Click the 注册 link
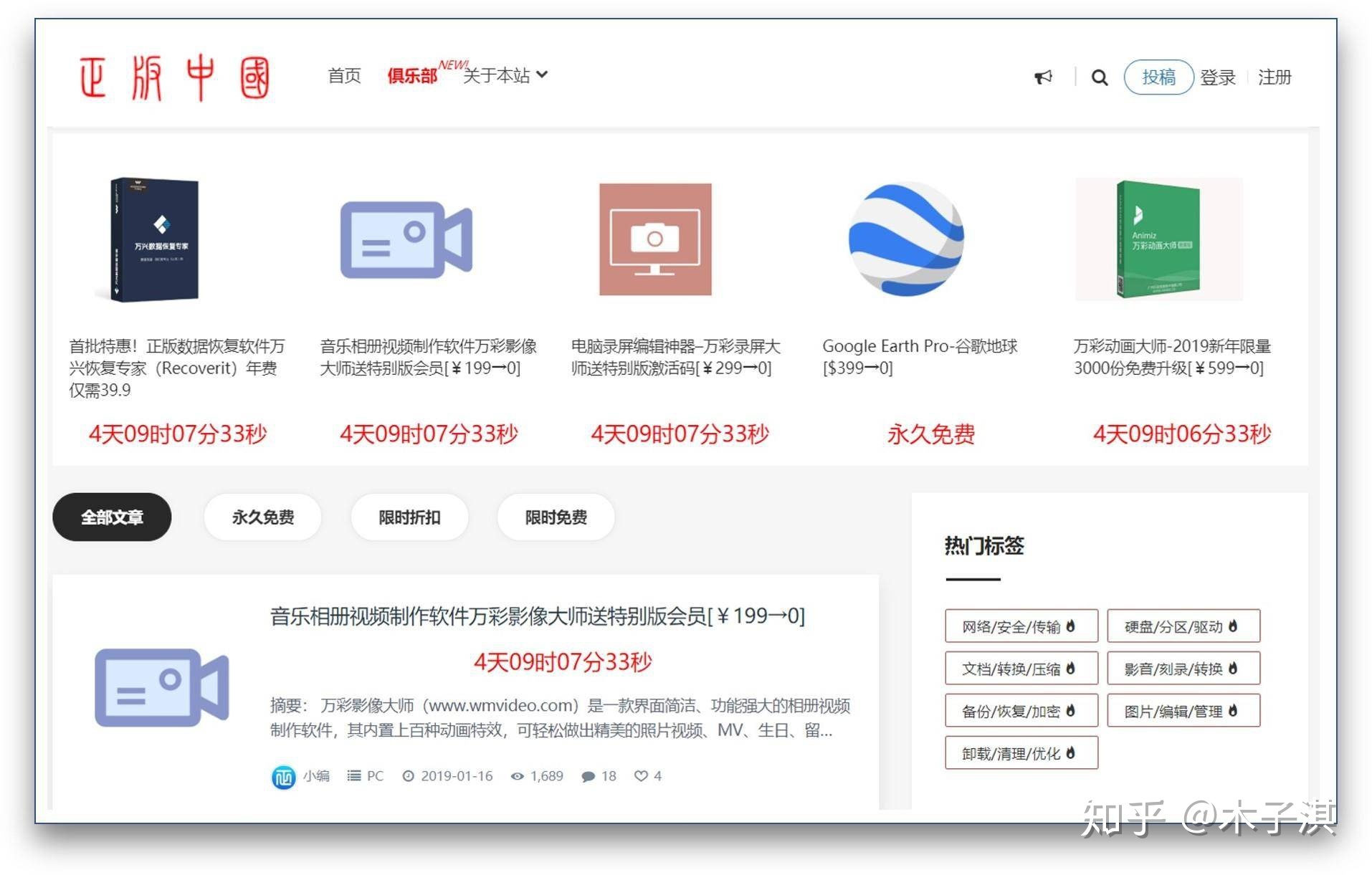This screenshot has height=875, width=1372. 1274,77
